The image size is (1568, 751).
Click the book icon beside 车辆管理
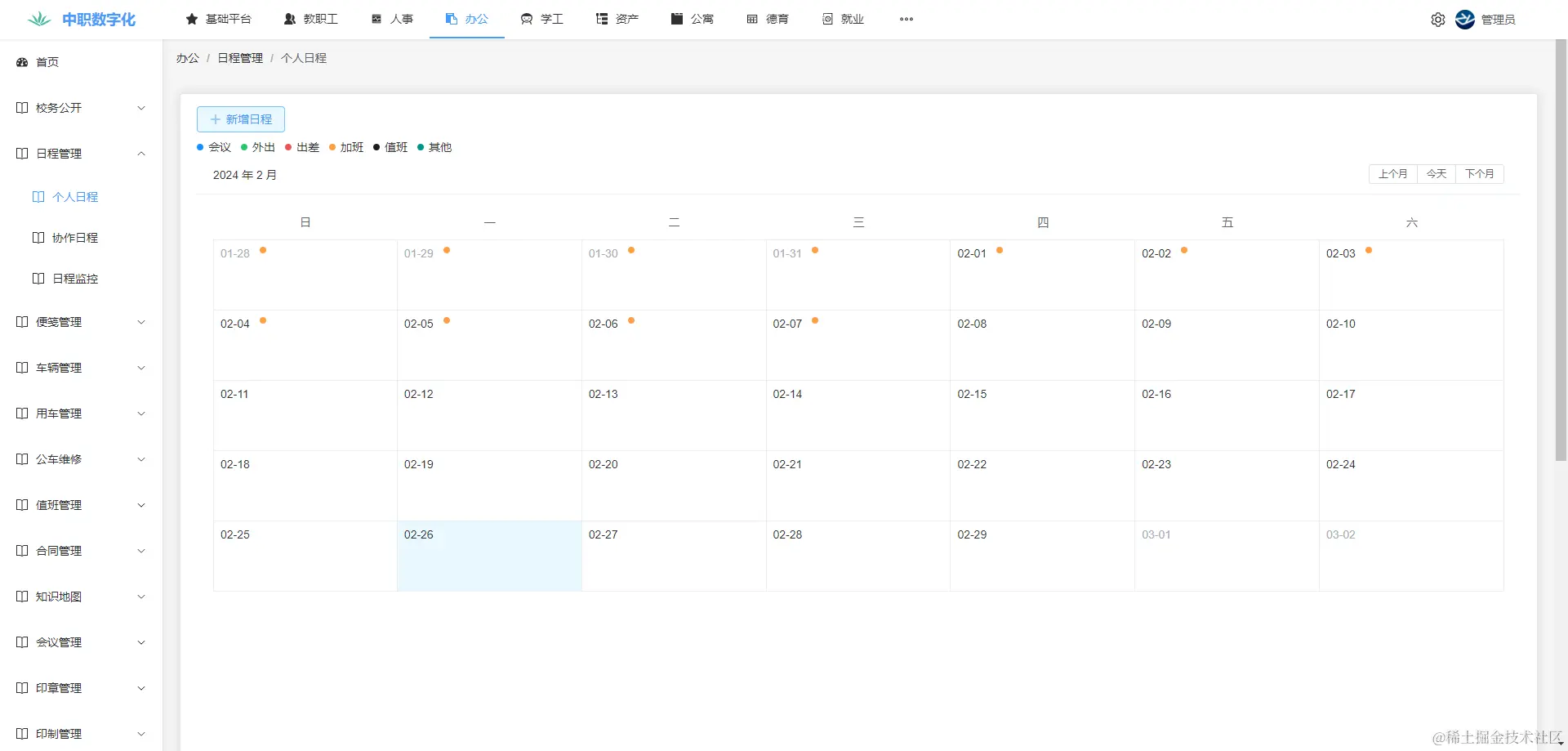tap(22, 368)
